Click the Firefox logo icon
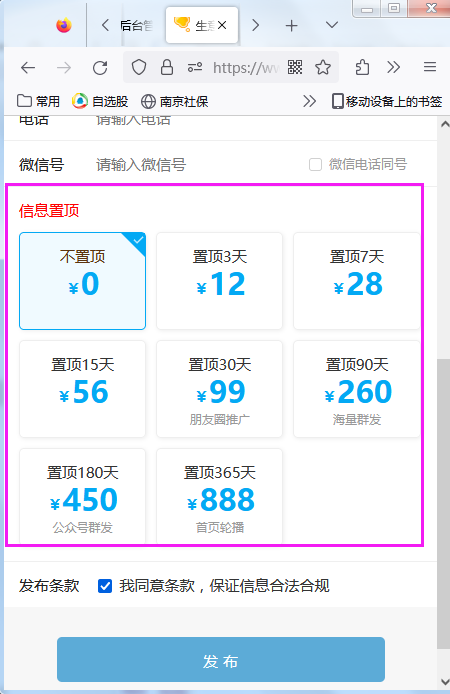 pyautogui.click(x=64, y=25)
